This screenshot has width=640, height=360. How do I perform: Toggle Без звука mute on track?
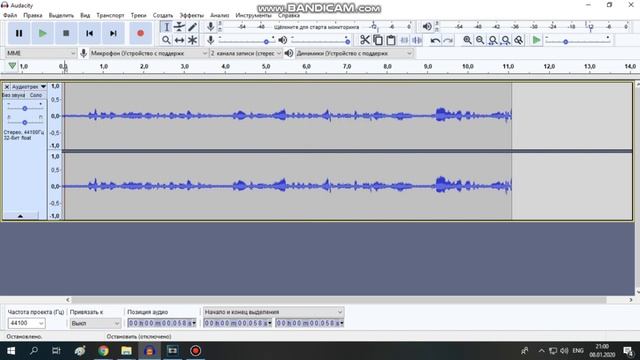point(13,95)
